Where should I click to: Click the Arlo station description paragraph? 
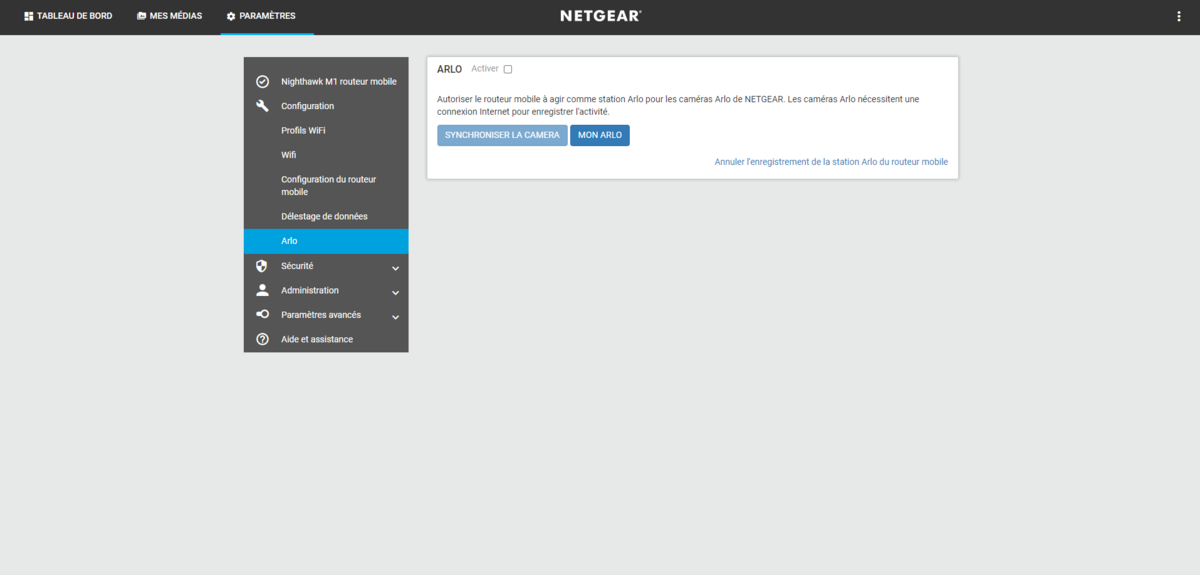click(678, 105)
